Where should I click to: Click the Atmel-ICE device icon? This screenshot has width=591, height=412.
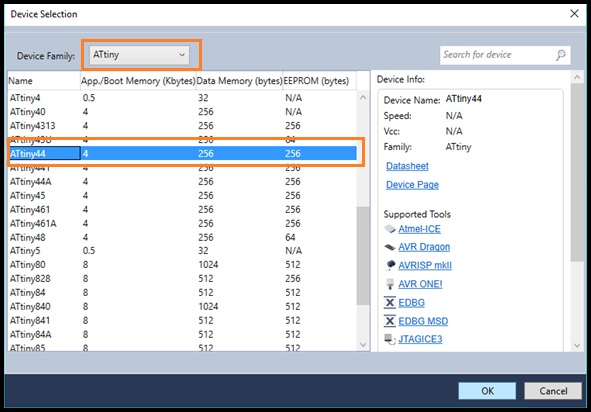coord(390,229)
